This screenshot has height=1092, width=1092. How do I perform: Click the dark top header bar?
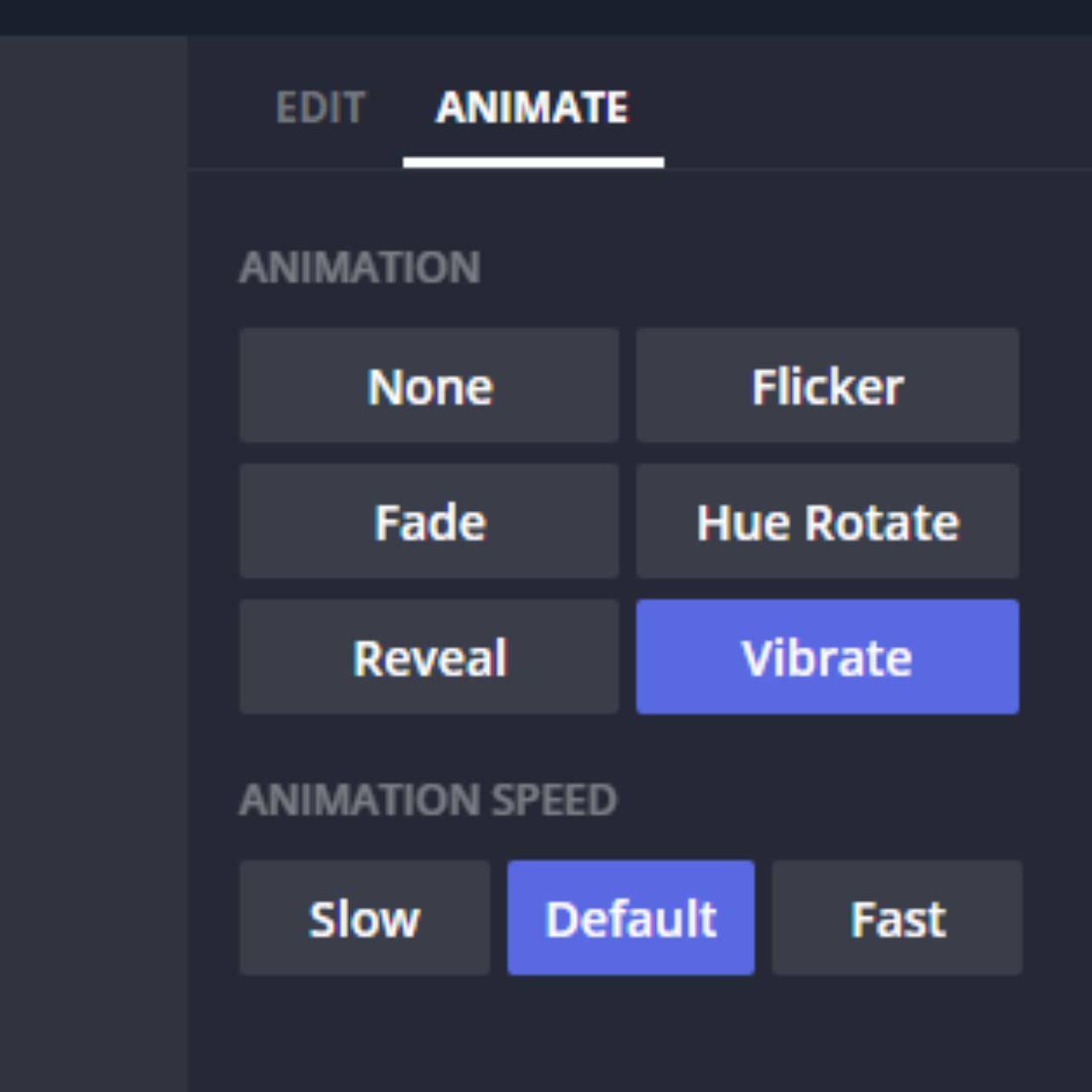point(546,15)
